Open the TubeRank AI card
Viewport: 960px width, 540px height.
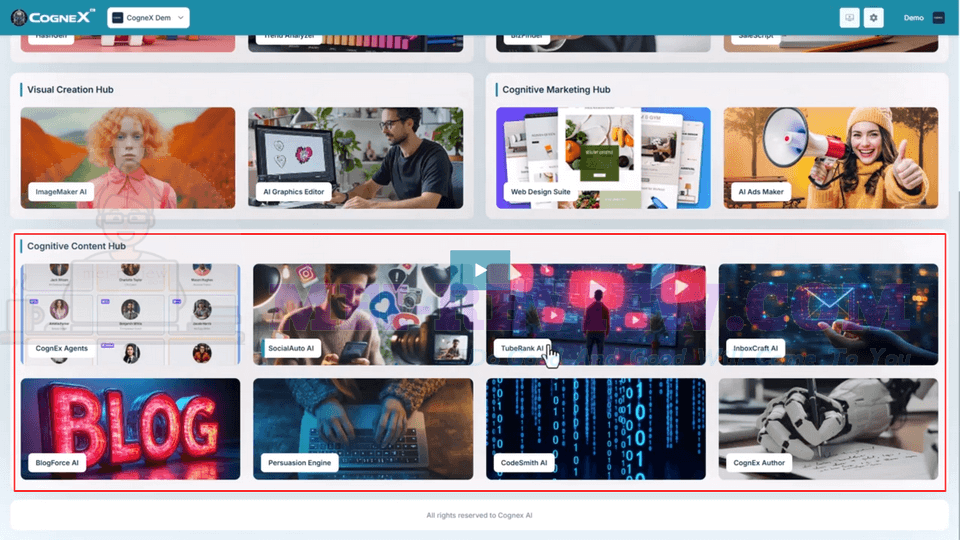tap(596, 314)
